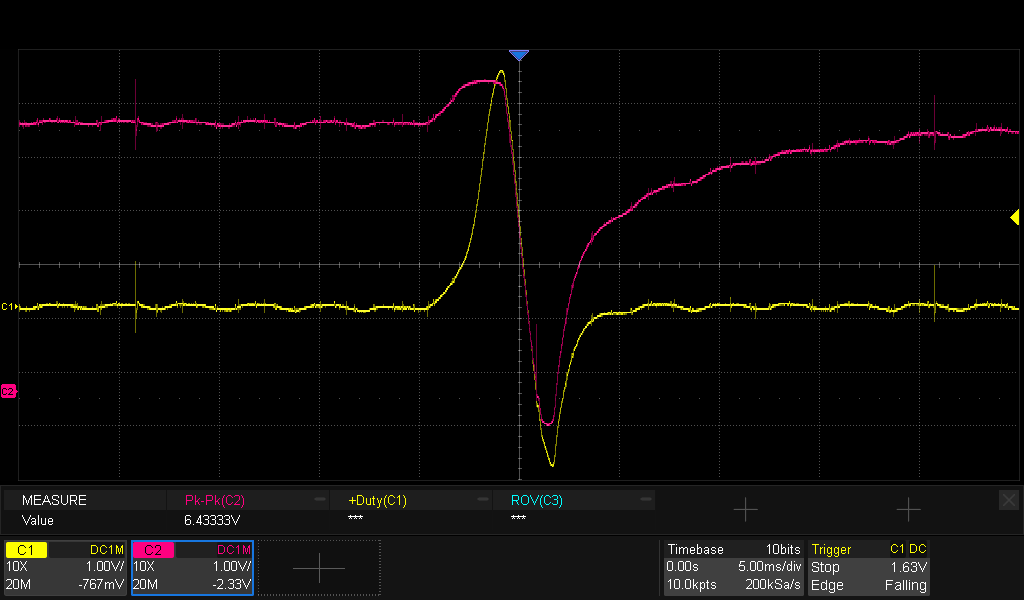Click the blue trigger position marker at top
Image resolution: width=1024 pixels, height=600 pixels.
(x=518, y=55)
